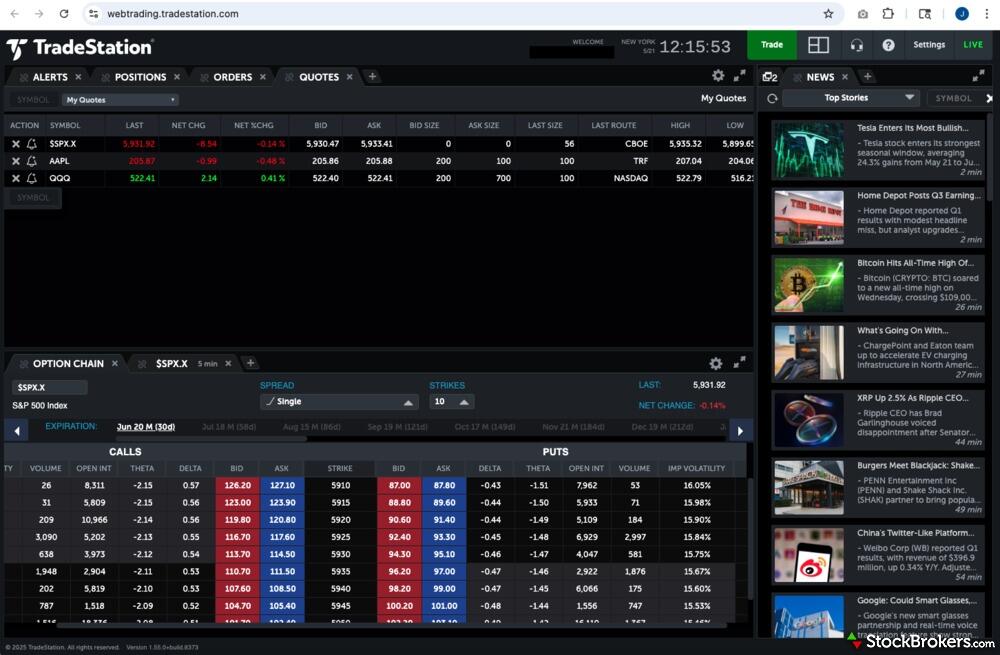
Task: Open the Quotes panel settings gear
Action: point(718,75)
